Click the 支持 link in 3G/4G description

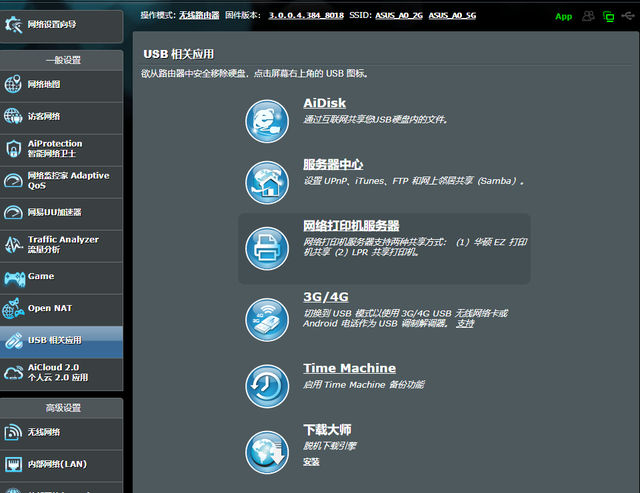coord(465,324)
